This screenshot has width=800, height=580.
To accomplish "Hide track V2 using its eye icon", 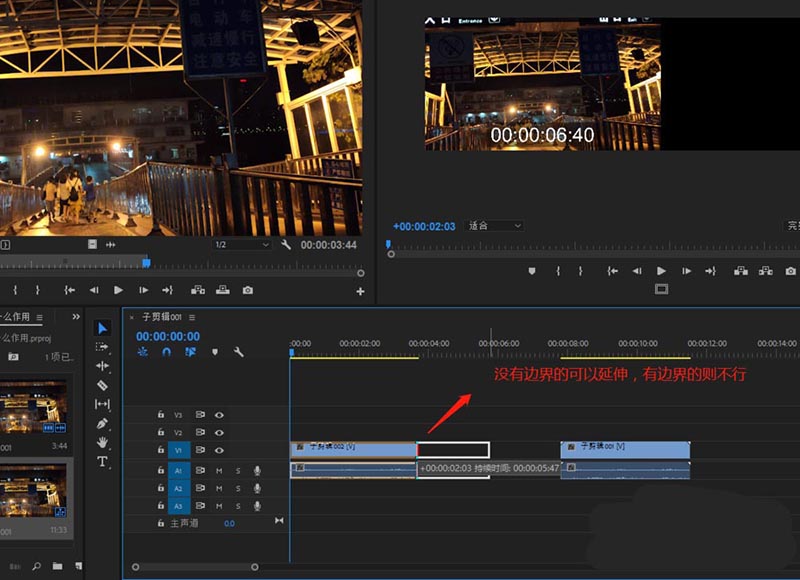I will (219, 433).
